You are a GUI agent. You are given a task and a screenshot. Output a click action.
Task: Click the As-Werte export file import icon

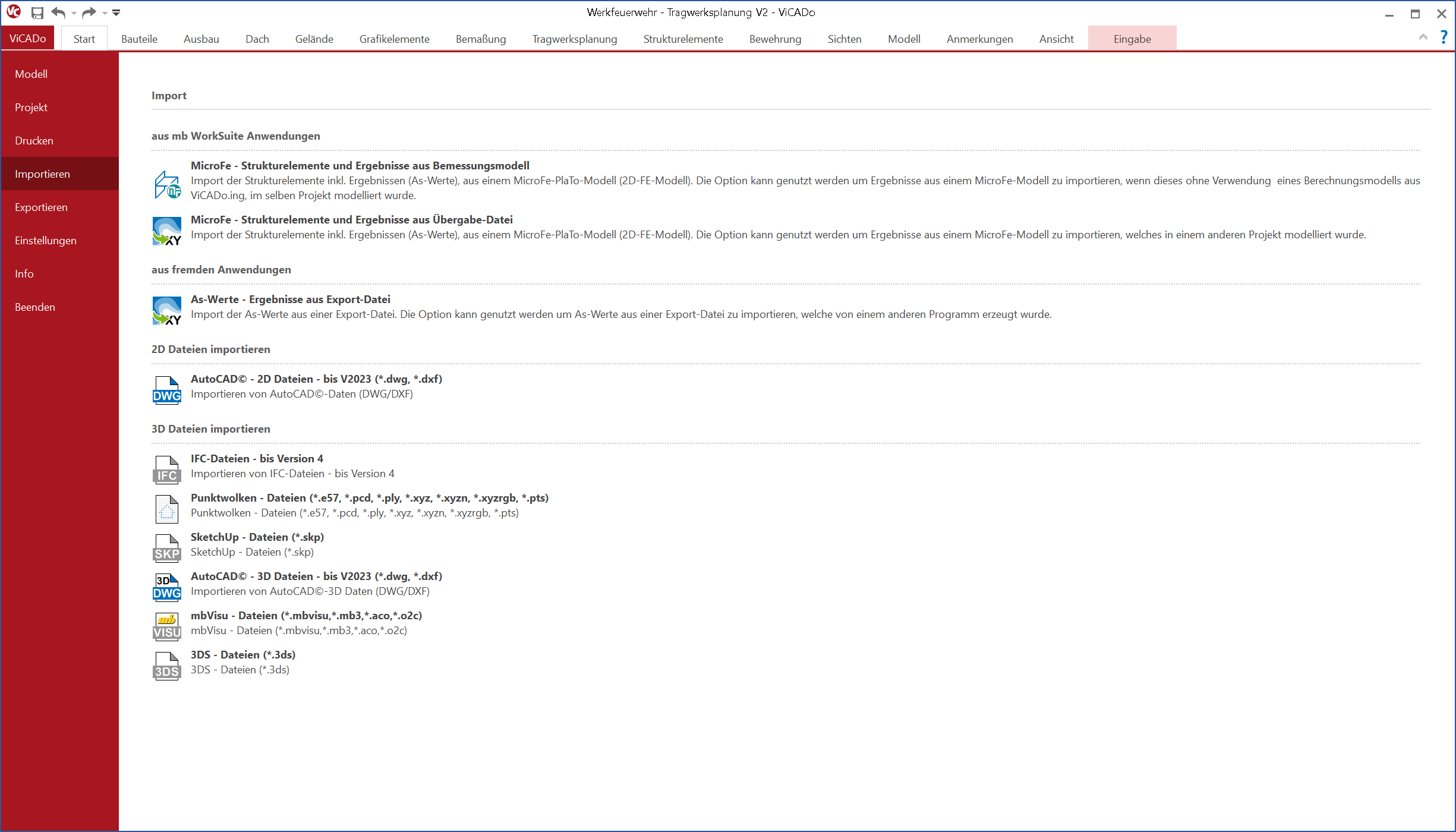[x=167, y=311]
